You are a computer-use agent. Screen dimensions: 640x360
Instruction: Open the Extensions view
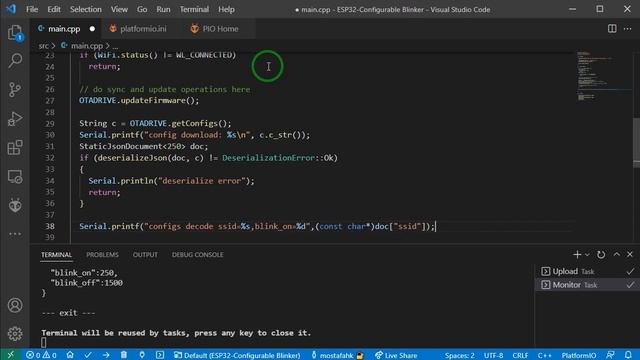click(x=15, y=147)
